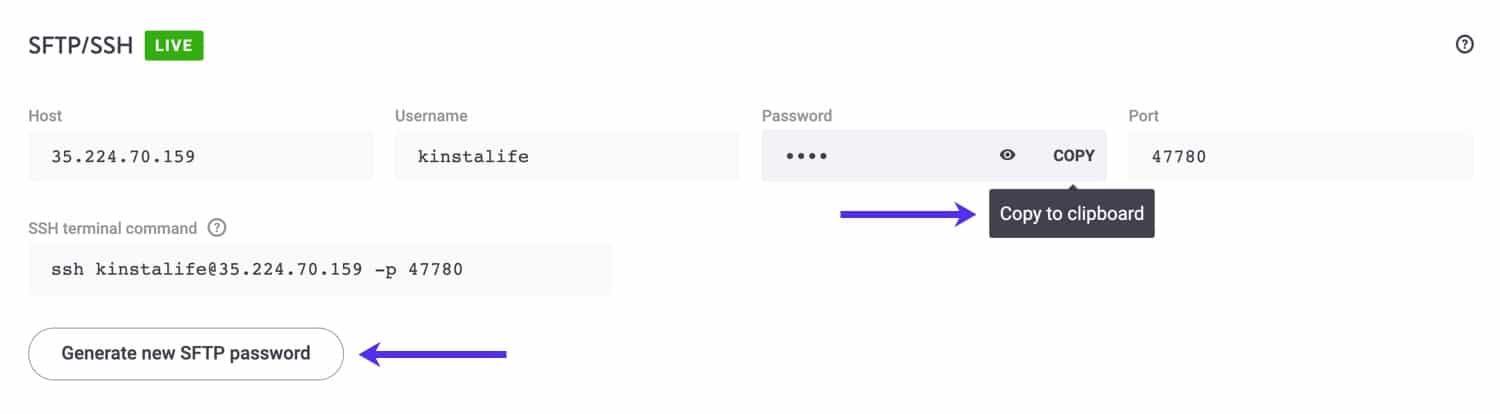The image size is (1500, 414).
Task: Click the green LIVE badge
Action: pyautogui.click(x=174, y=45)
